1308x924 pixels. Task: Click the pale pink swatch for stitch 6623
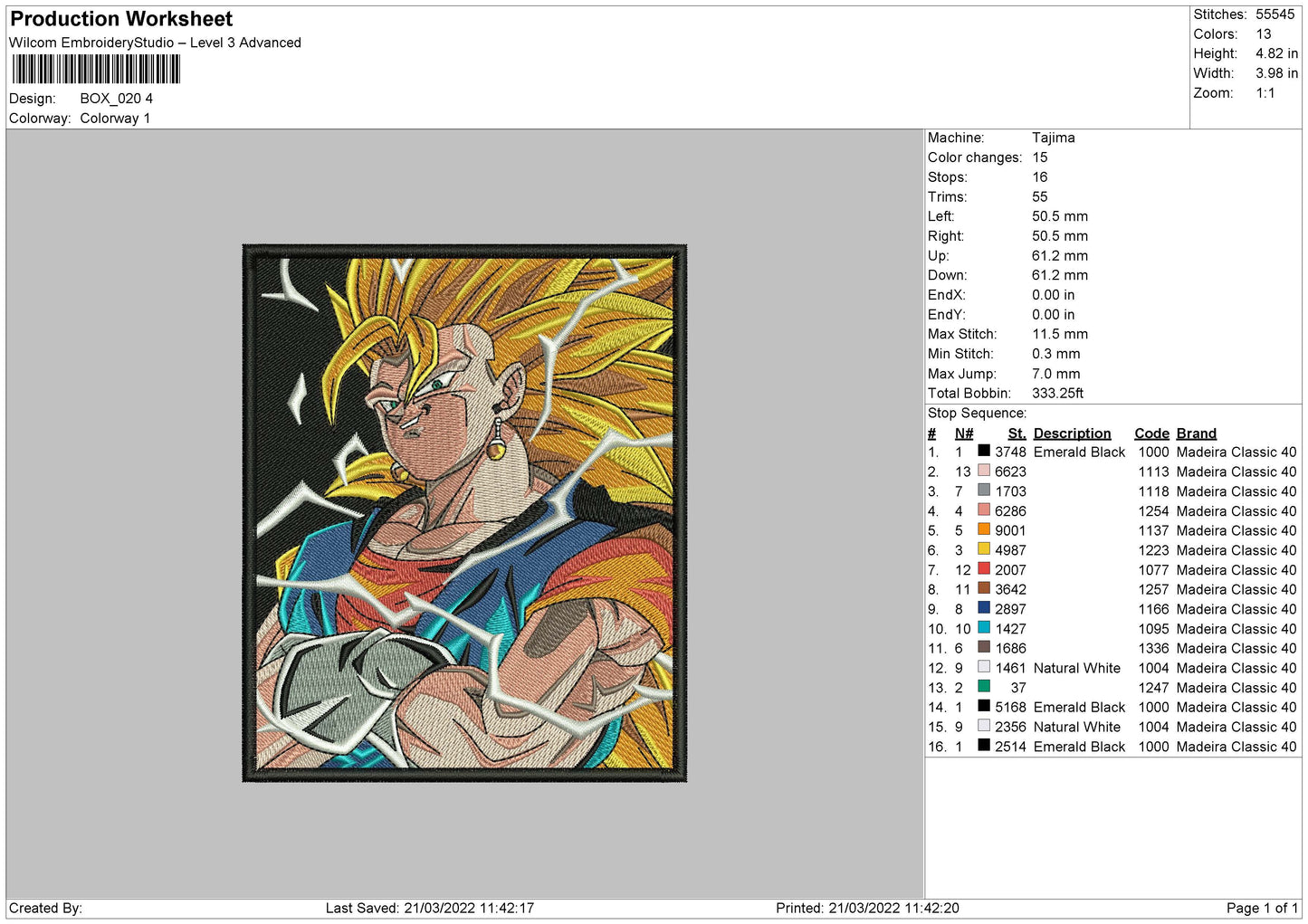click(984, 471)
